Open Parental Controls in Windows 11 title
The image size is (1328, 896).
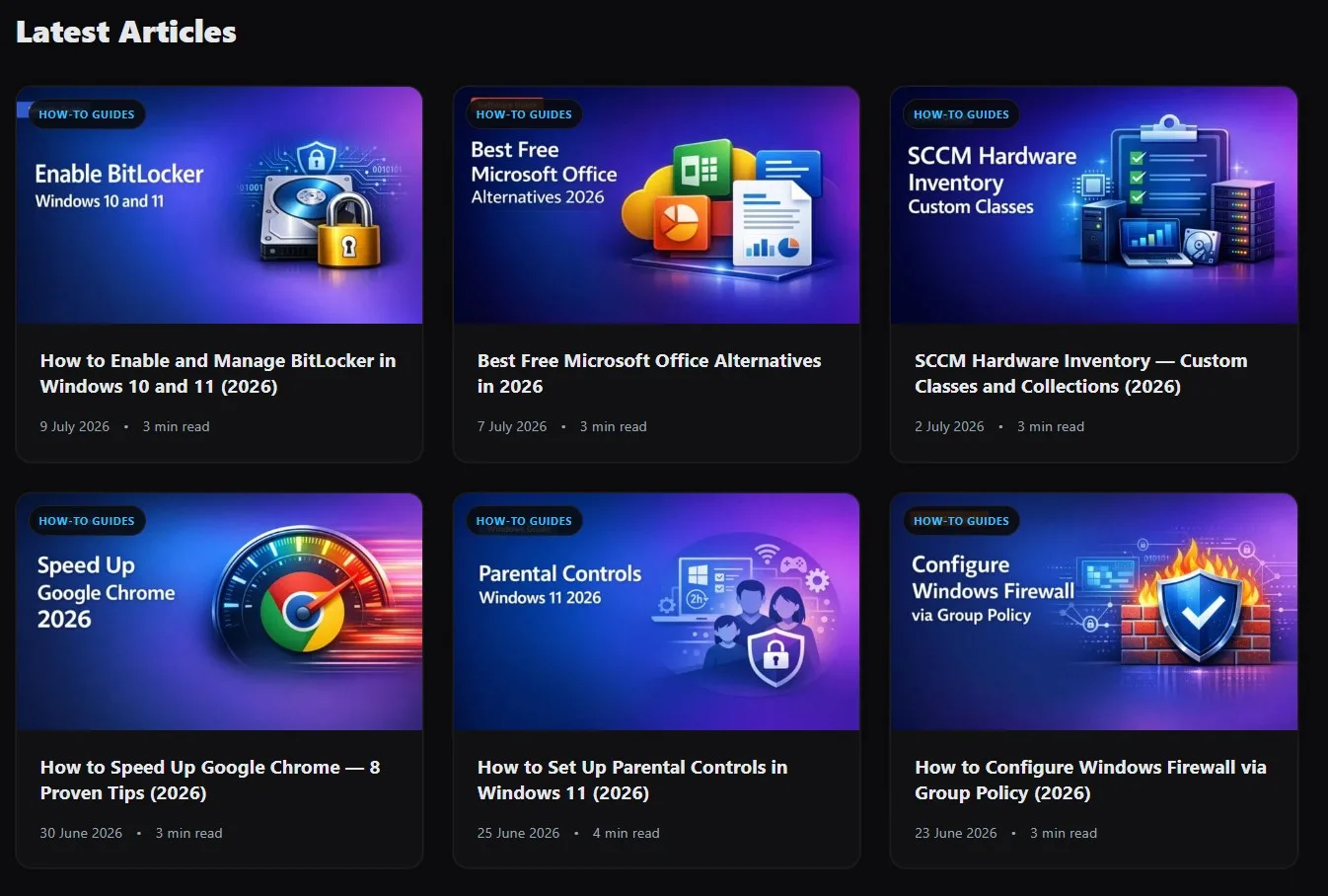tap(632, 781)
